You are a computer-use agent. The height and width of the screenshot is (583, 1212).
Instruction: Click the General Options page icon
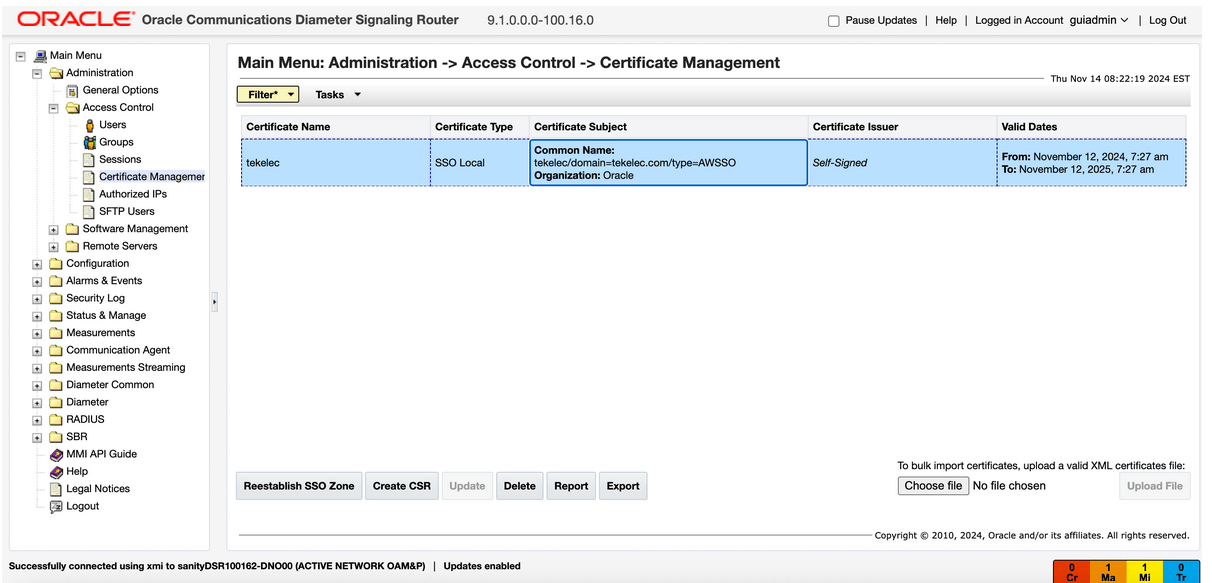click(x=73, y=90)
